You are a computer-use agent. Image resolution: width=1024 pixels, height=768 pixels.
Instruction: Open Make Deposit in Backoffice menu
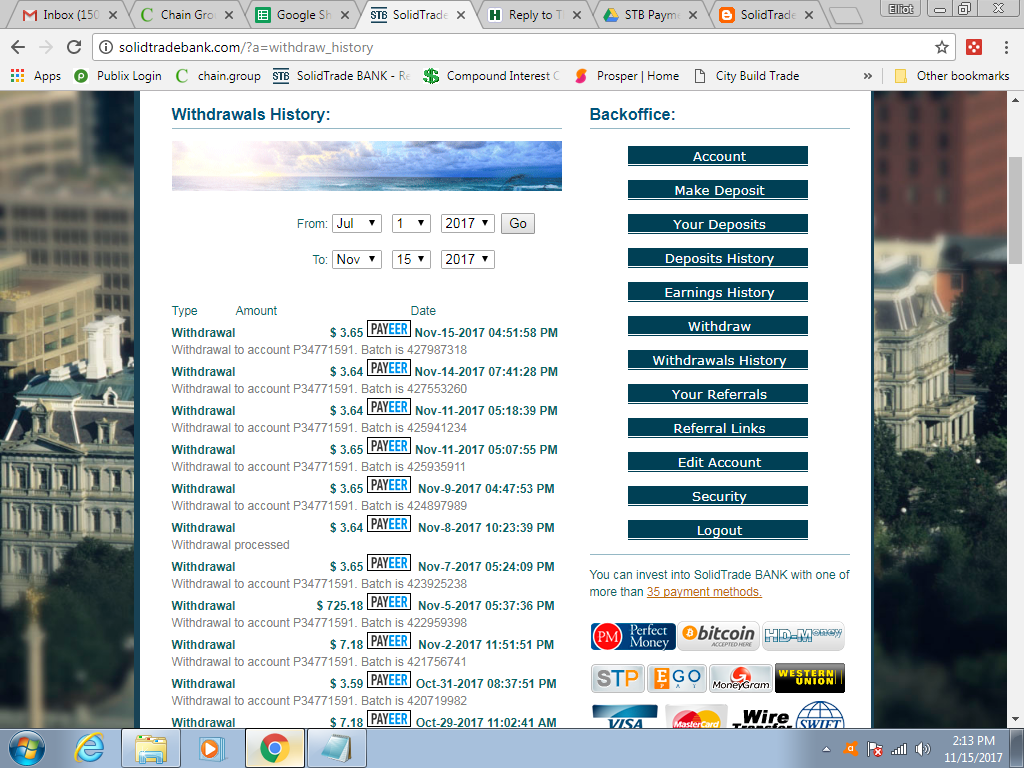(718, 190)
